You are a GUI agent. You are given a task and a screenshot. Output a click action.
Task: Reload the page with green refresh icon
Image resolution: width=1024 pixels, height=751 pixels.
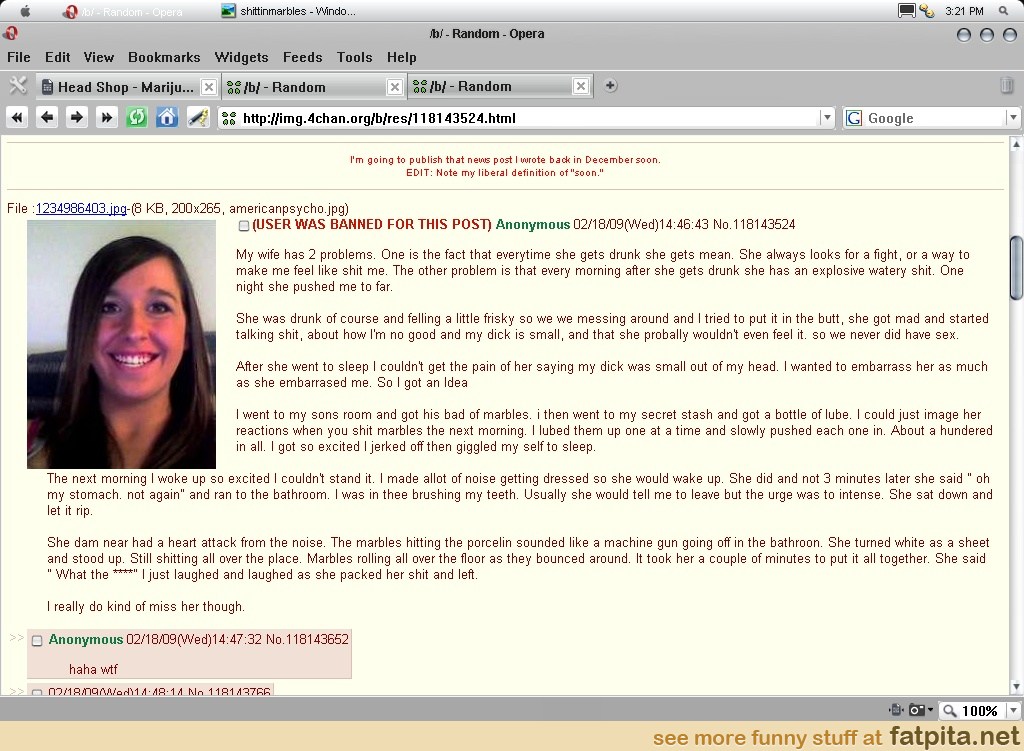tap(137, 118)
